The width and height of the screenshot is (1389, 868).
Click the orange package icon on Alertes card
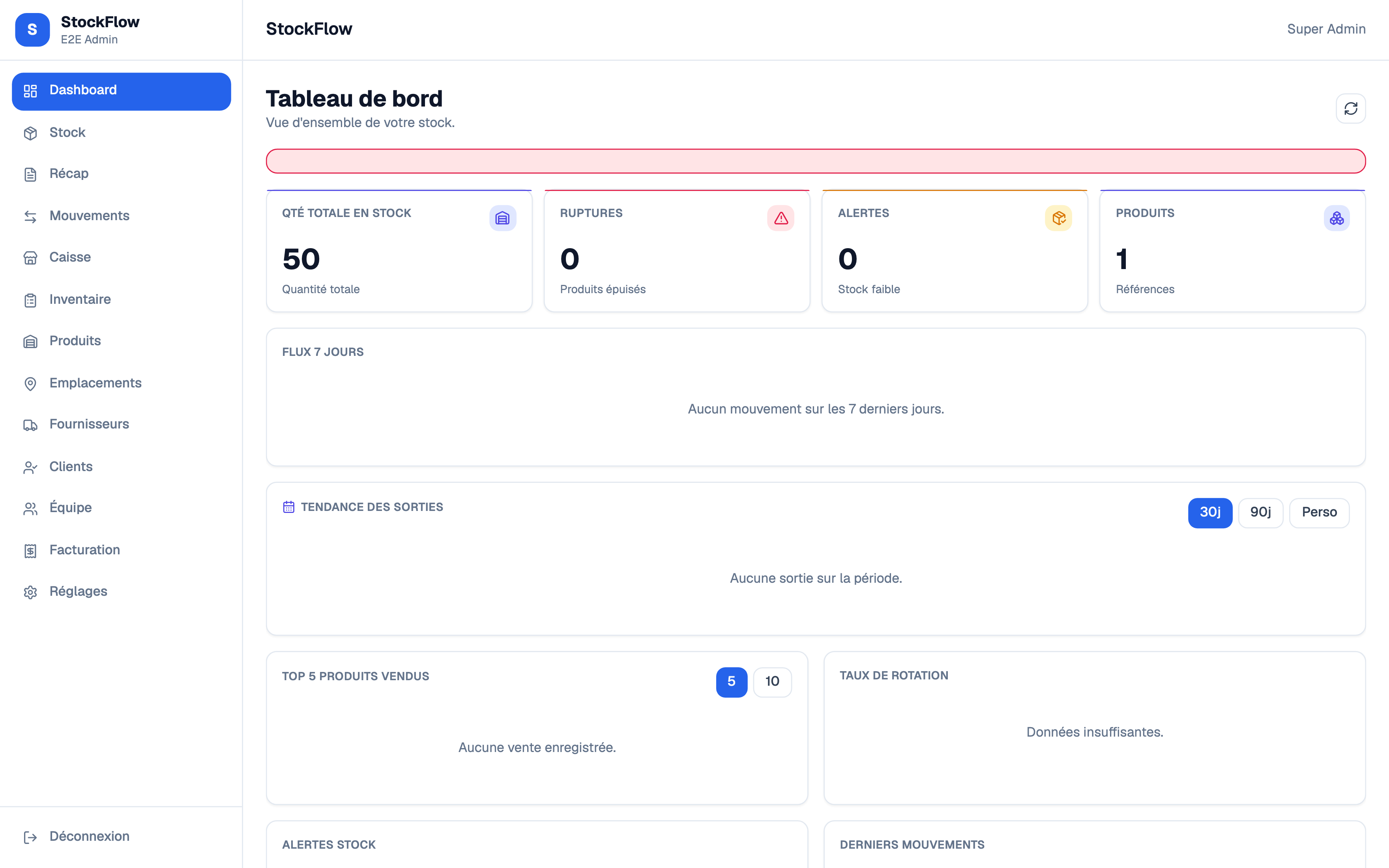(1058, 218)
